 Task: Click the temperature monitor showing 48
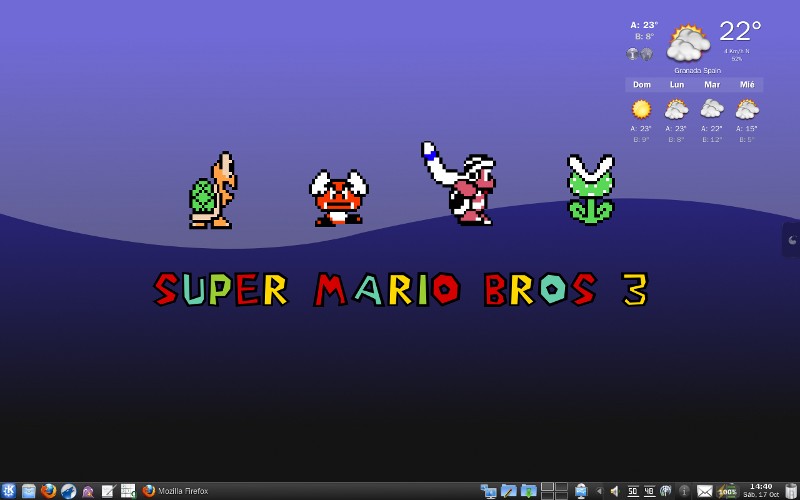click(x=649, y=491)
